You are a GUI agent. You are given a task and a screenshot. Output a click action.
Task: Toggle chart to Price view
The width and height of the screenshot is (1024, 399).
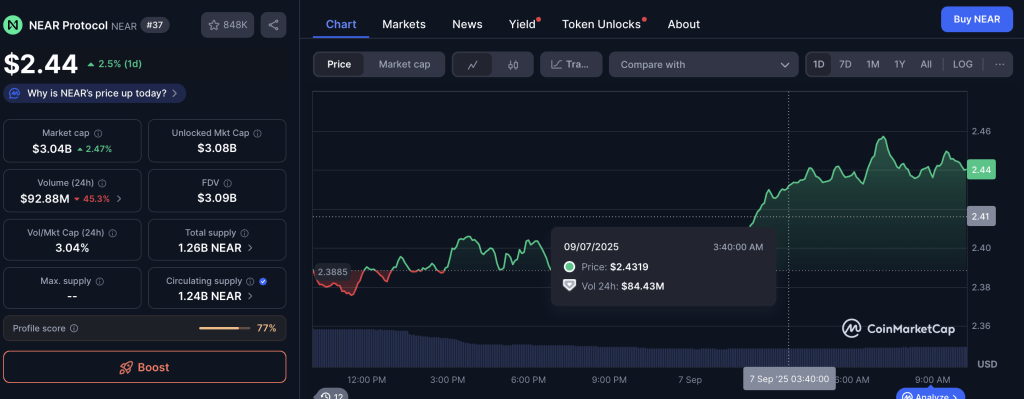339,65
